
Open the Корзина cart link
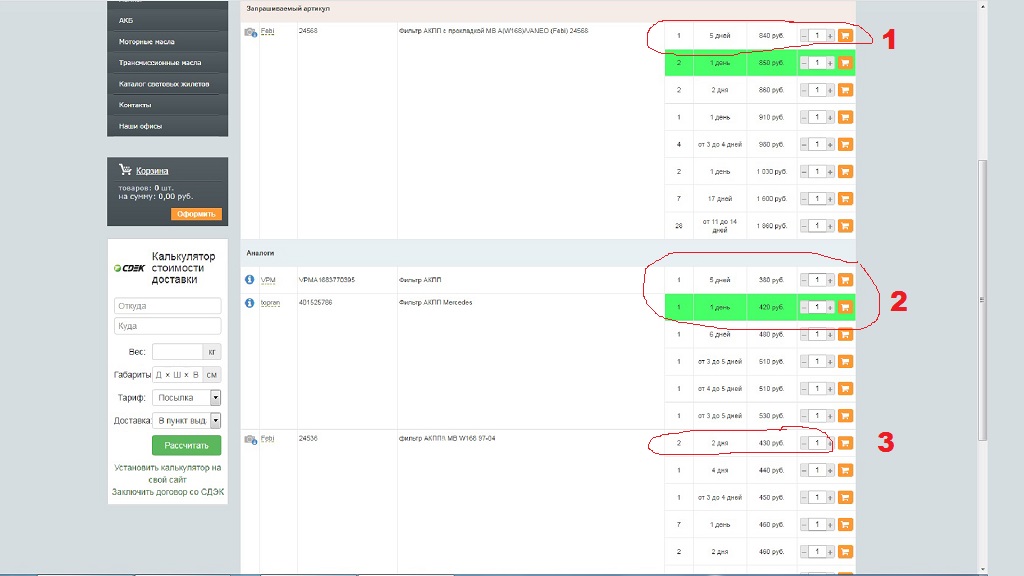click(152, 171)
